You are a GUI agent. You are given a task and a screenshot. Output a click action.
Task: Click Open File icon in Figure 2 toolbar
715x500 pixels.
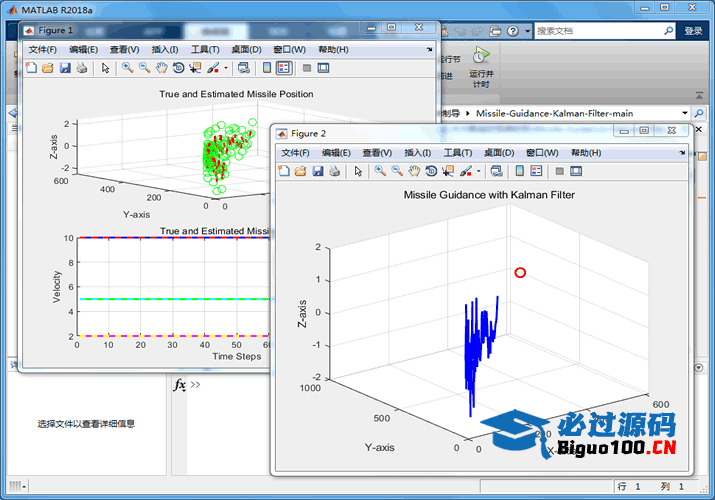[301, 171]
